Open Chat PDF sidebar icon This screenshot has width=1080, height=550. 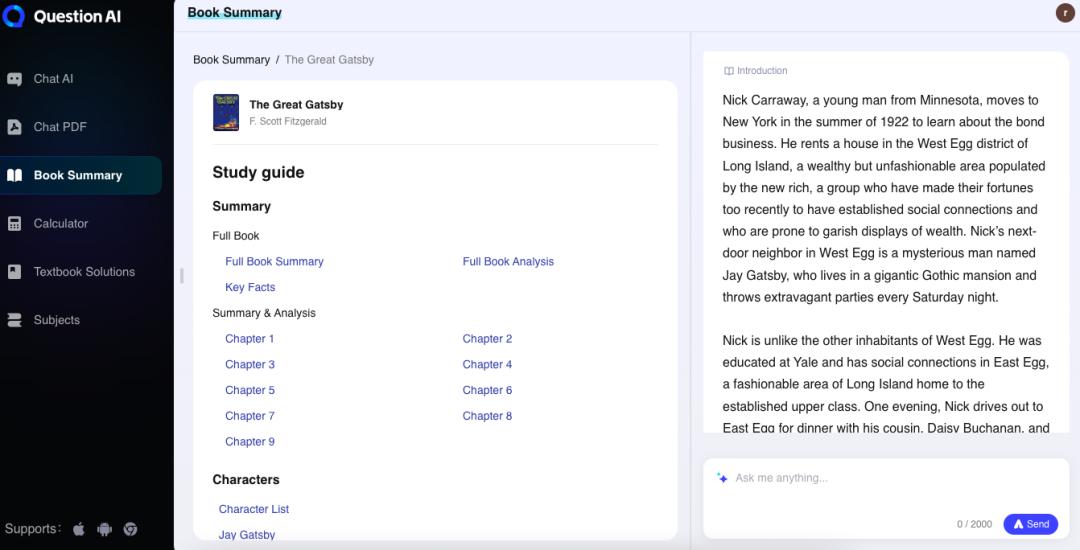pyautogui.click(x=14, y=127)
